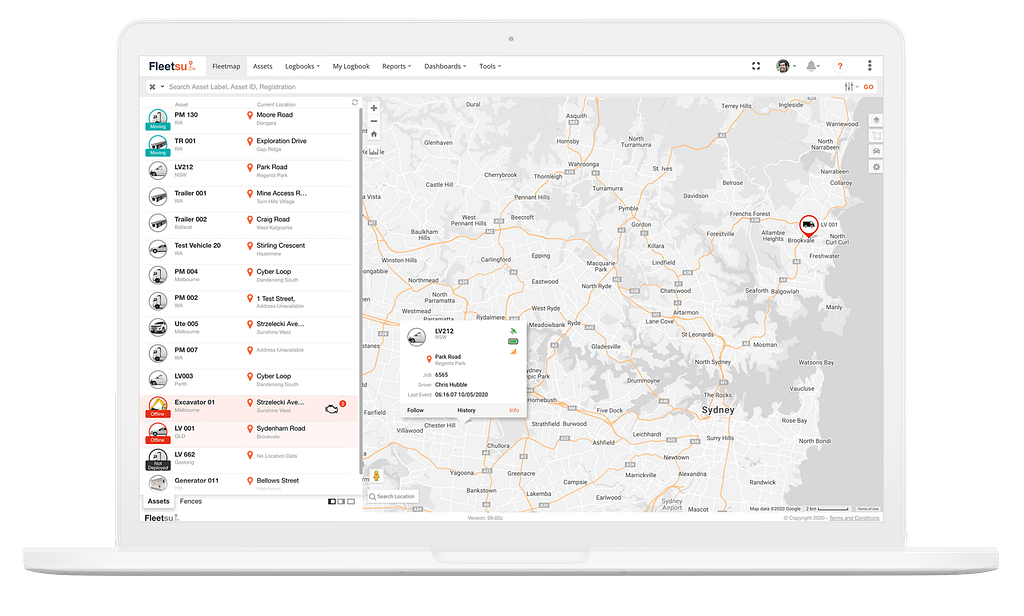1024x616 pixels.
Task: Zoom out of the map
Action: (x=374, y=122)
